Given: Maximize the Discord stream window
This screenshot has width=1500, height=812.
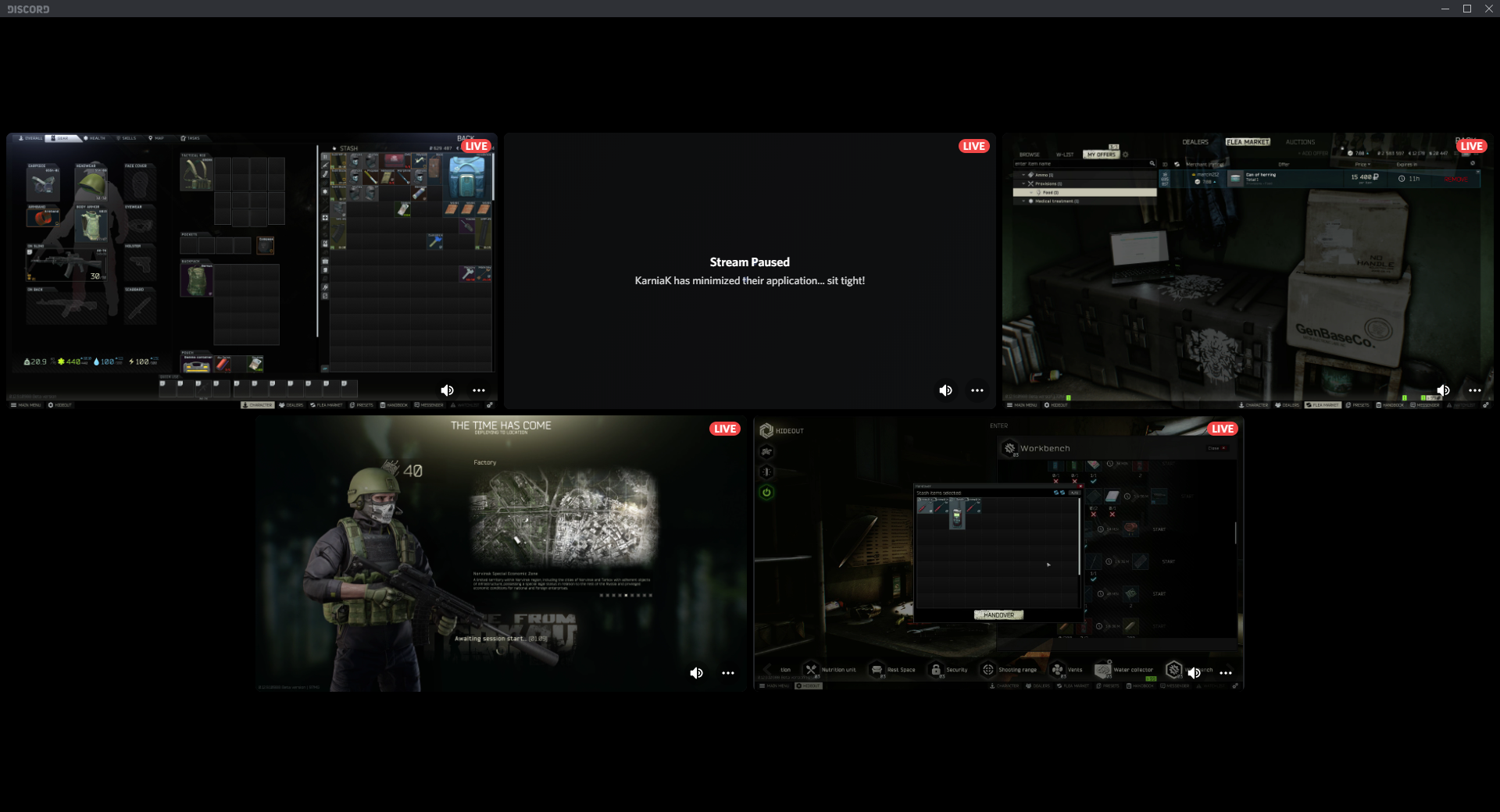Looking at the screenshot, I should pyautogui.click(x=1467, y=9).
